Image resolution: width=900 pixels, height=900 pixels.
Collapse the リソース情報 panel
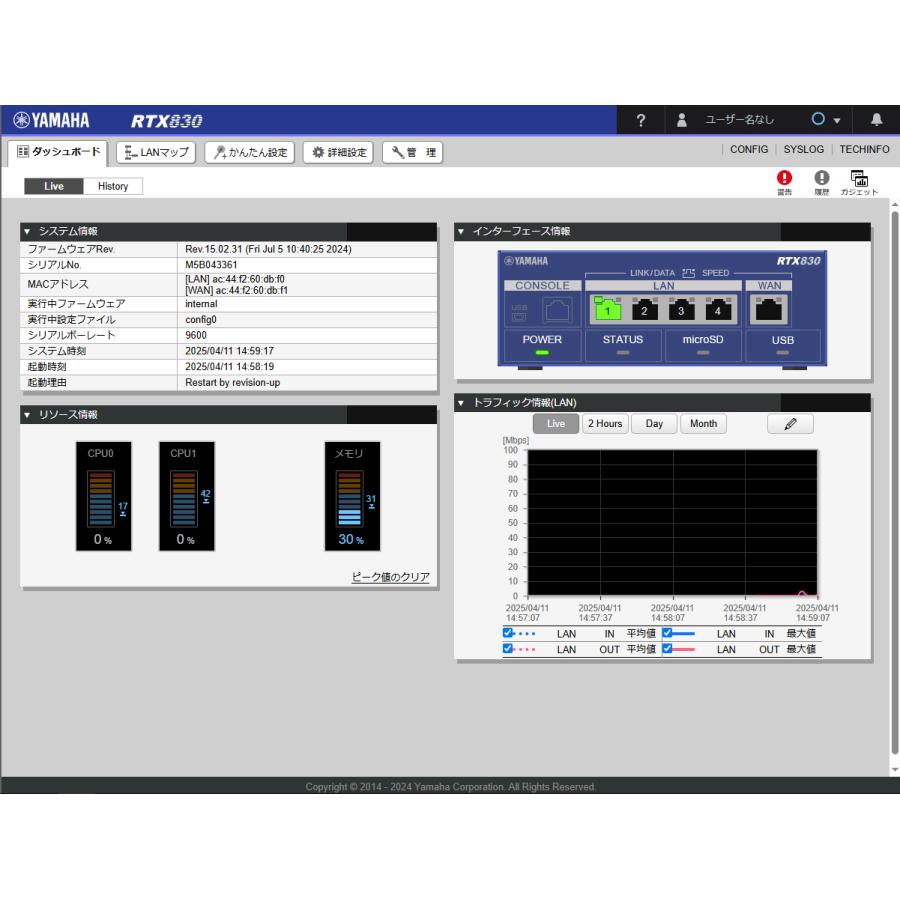click(27, 414)
